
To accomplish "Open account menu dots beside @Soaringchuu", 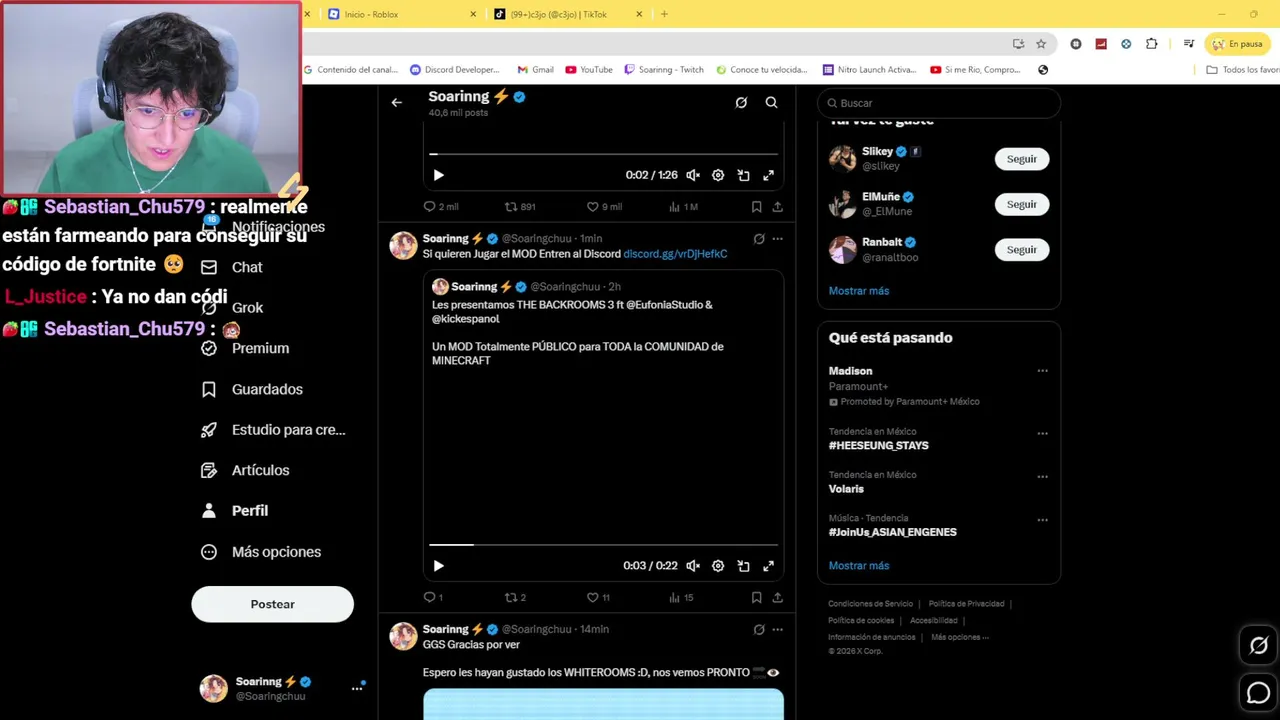I will tap(356, 688).
